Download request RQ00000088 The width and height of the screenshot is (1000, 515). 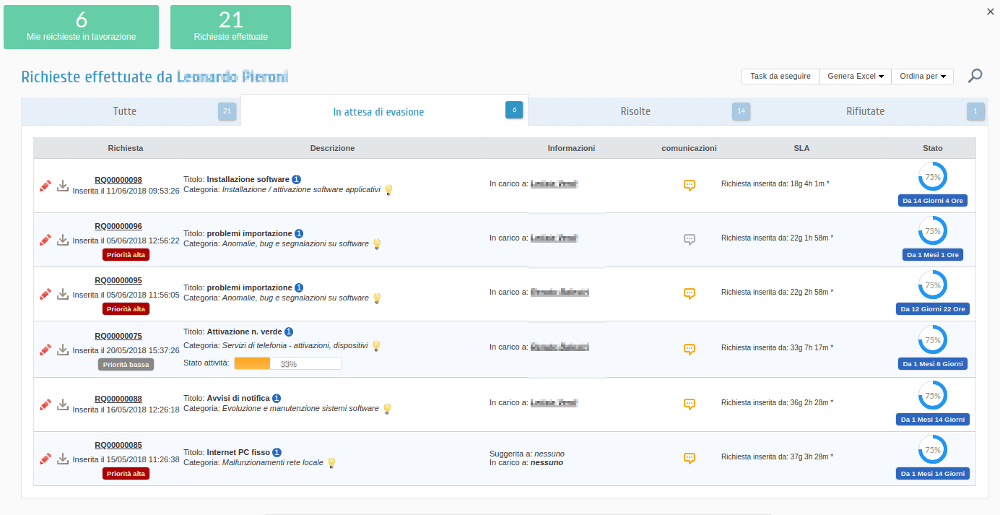click(x=62, y=404)
